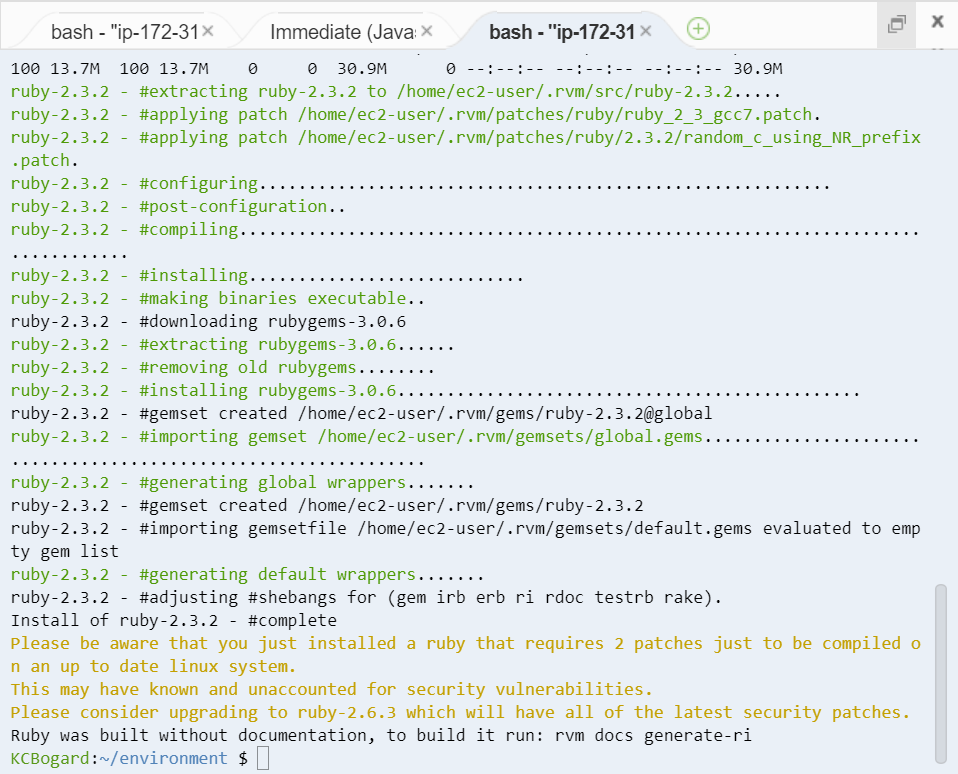Select the active bash ip-172-31 tab

coord(561,32)
